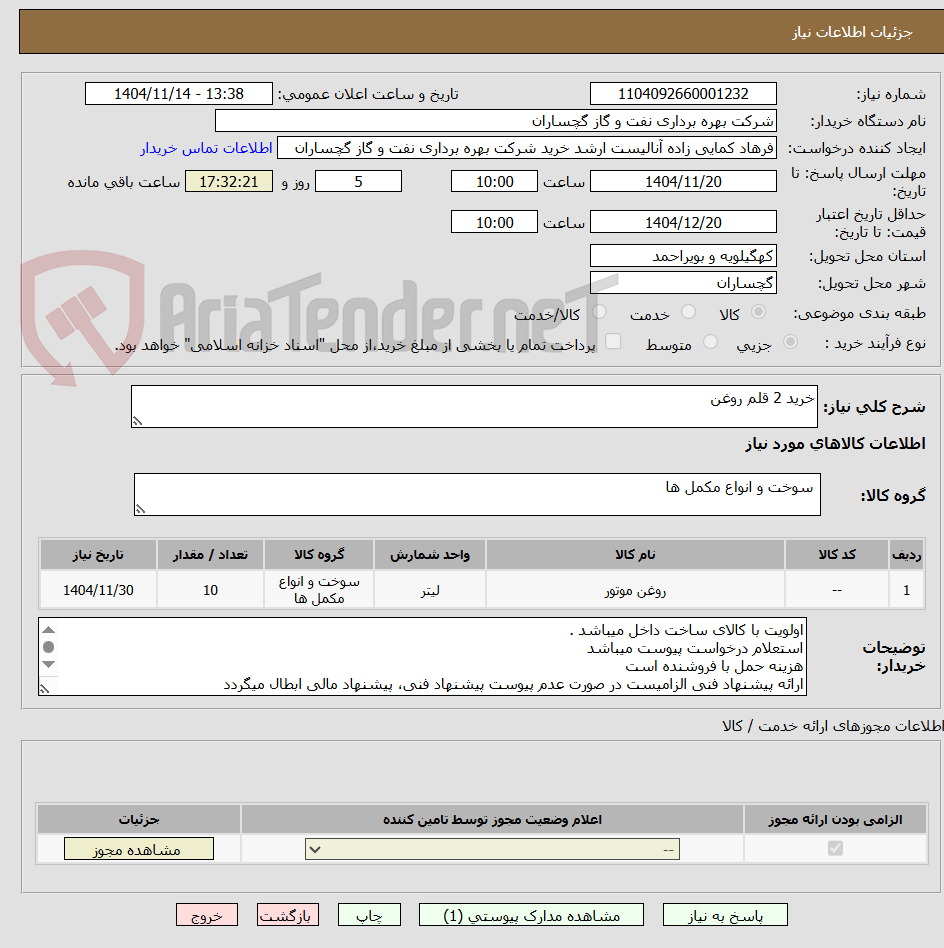Click the روغن موتور item cell
Screen dimensions: 944x948
[635, 590]
